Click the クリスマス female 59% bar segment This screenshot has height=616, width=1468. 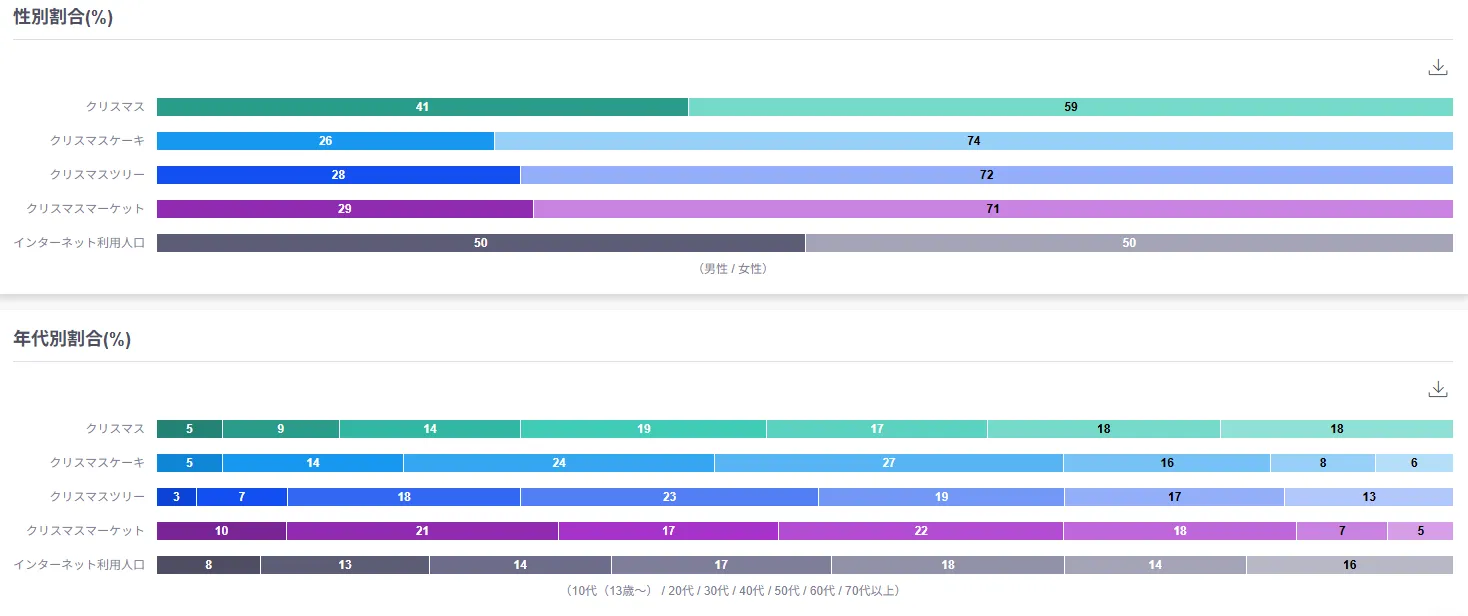1070,107
